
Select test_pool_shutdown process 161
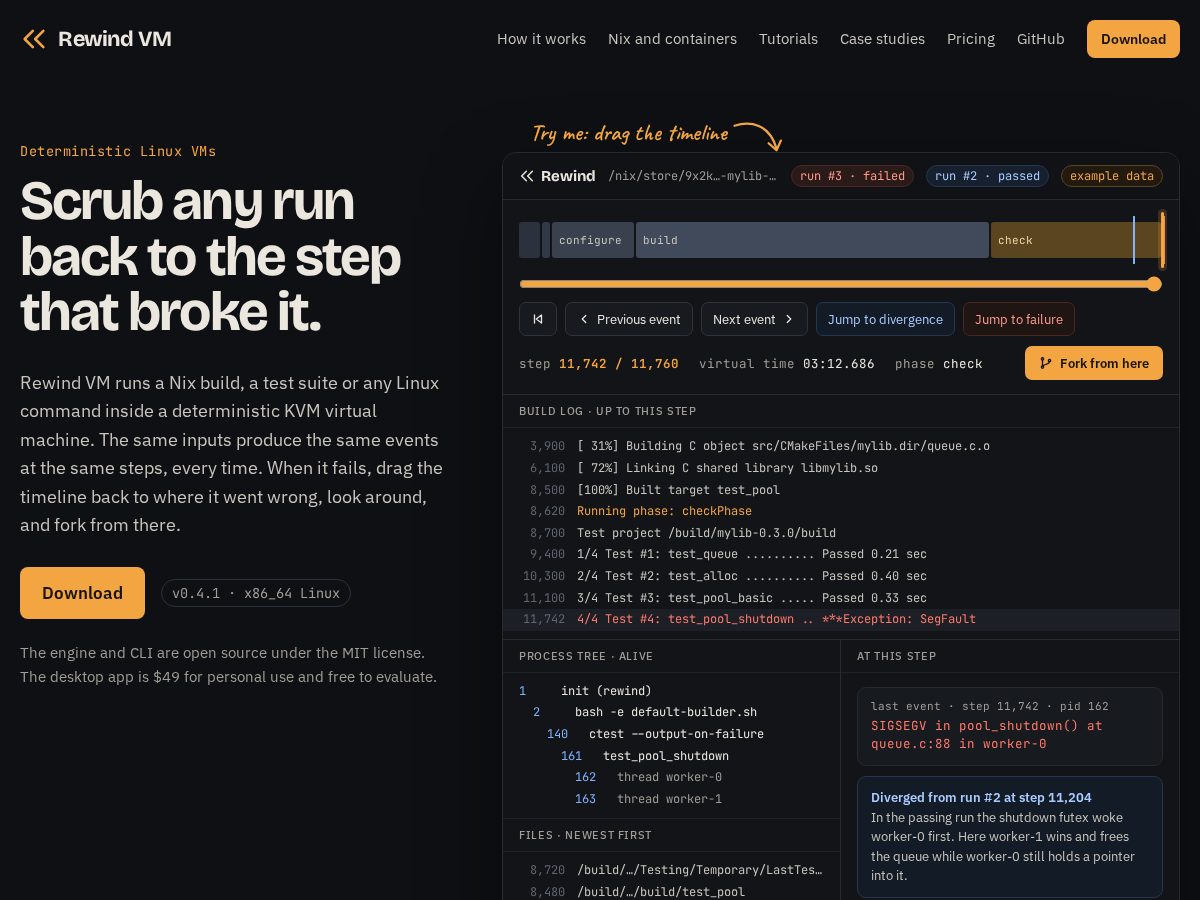[671, 756]
